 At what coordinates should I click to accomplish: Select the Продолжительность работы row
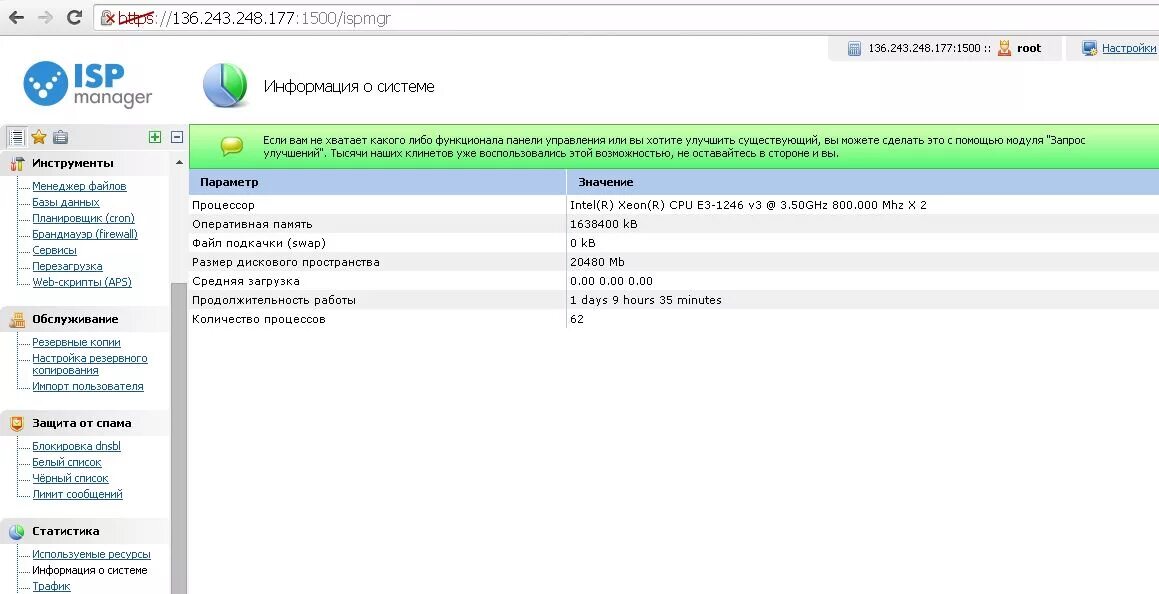point(674,301)
